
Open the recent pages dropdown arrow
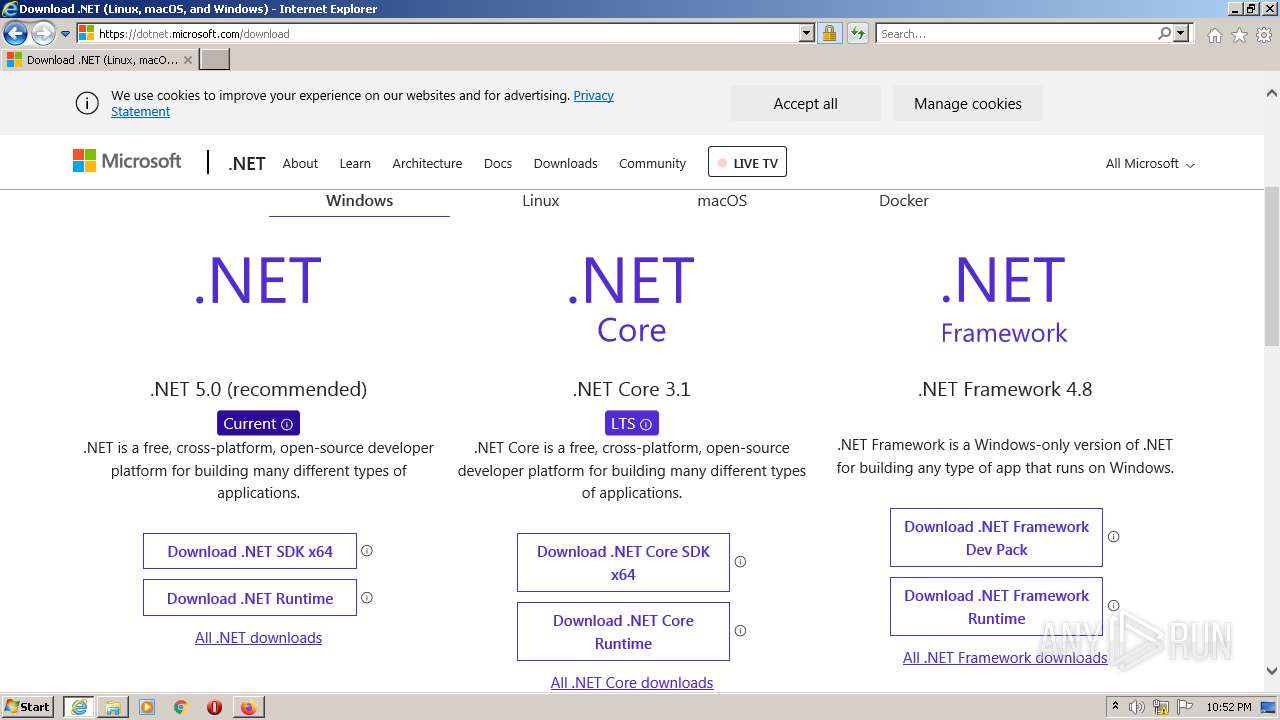[x=65, y=34]
